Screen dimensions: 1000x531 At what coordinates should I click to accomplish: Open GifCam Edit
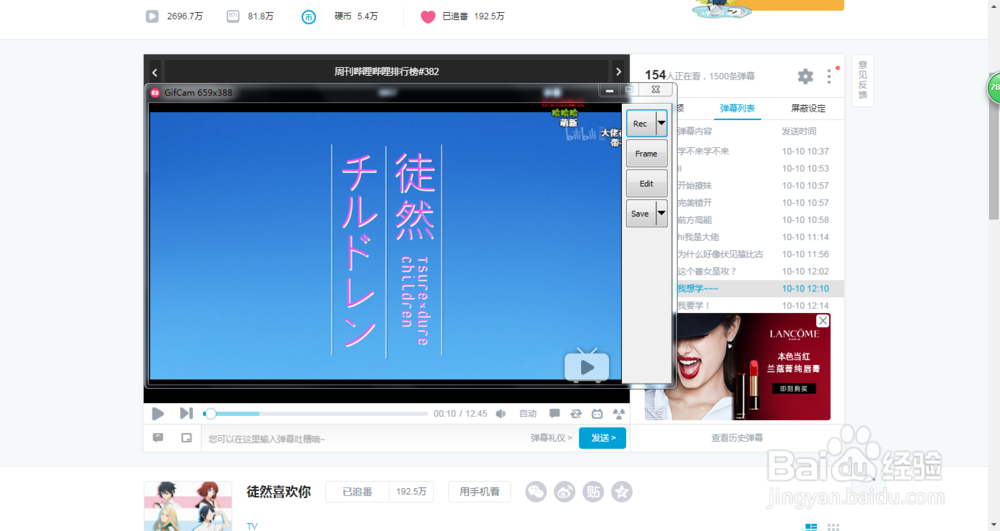[x=646, y=184]
